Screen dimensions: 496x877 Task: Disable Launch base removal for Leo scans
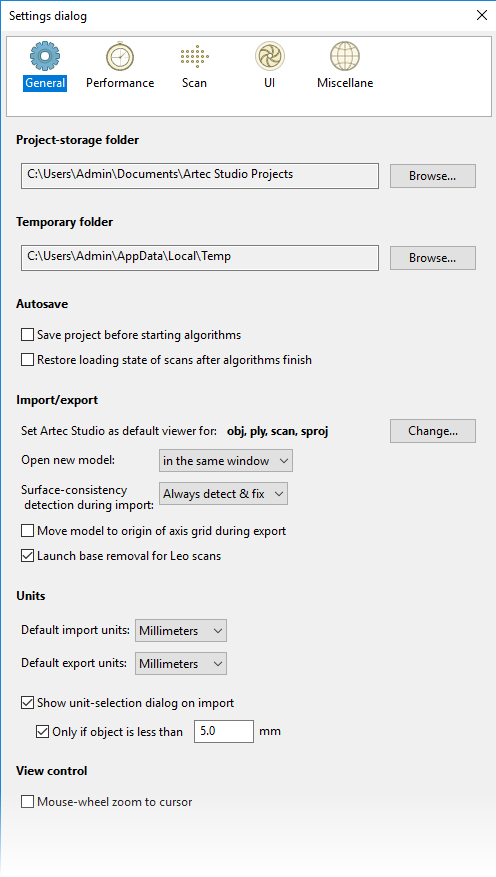(27, 556)
